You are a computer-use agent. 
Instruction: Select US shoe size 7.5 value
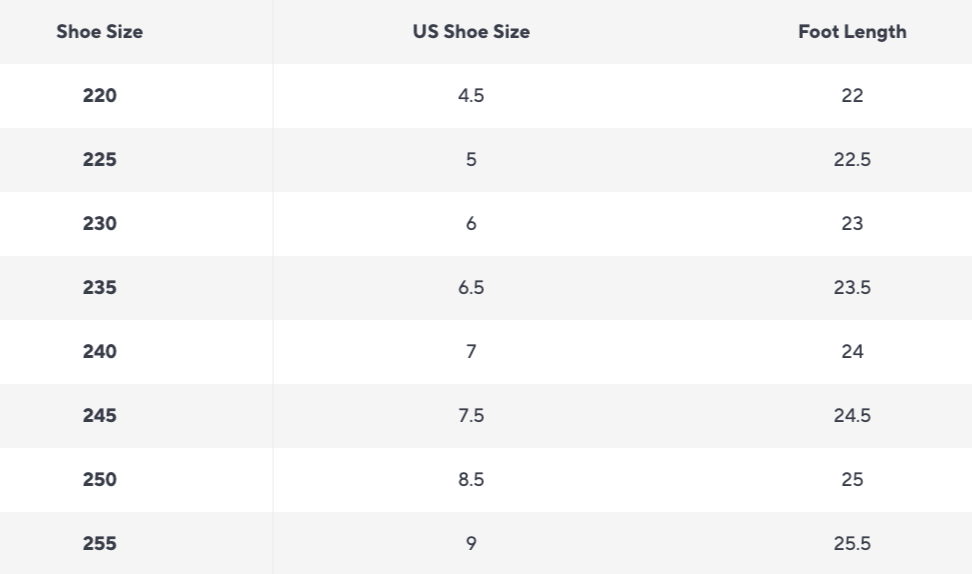coord(471,416)
